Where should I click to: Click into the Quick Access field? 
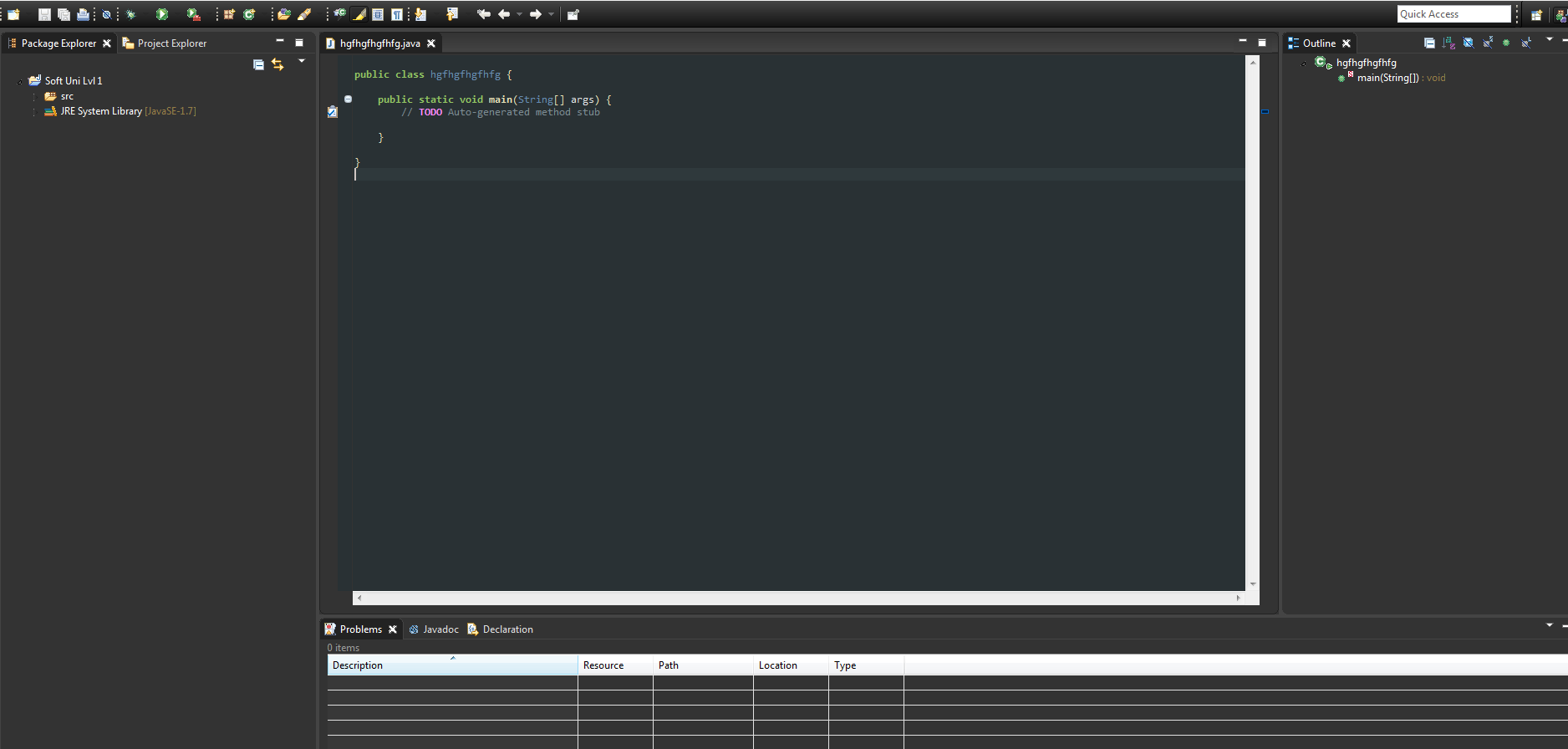click(x=1454, y=14)
